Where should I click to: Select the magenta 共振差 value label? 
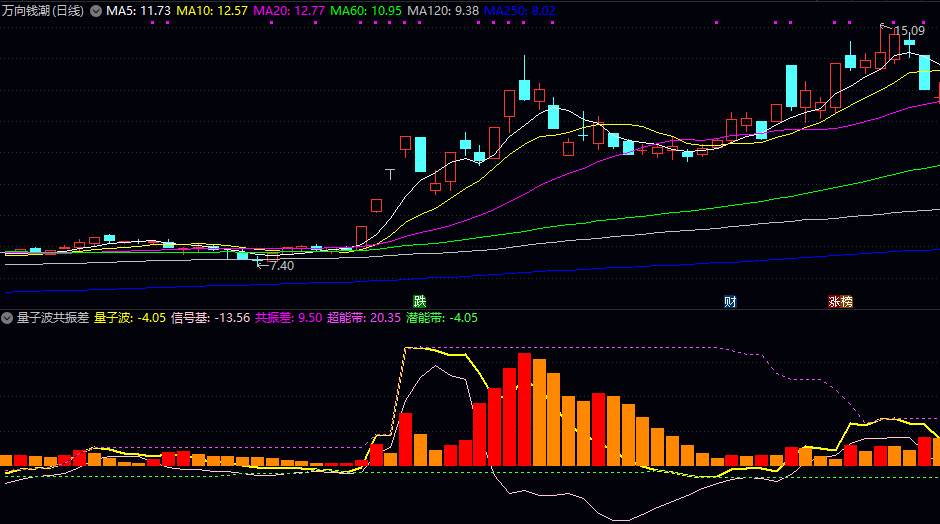click(288, 318)
